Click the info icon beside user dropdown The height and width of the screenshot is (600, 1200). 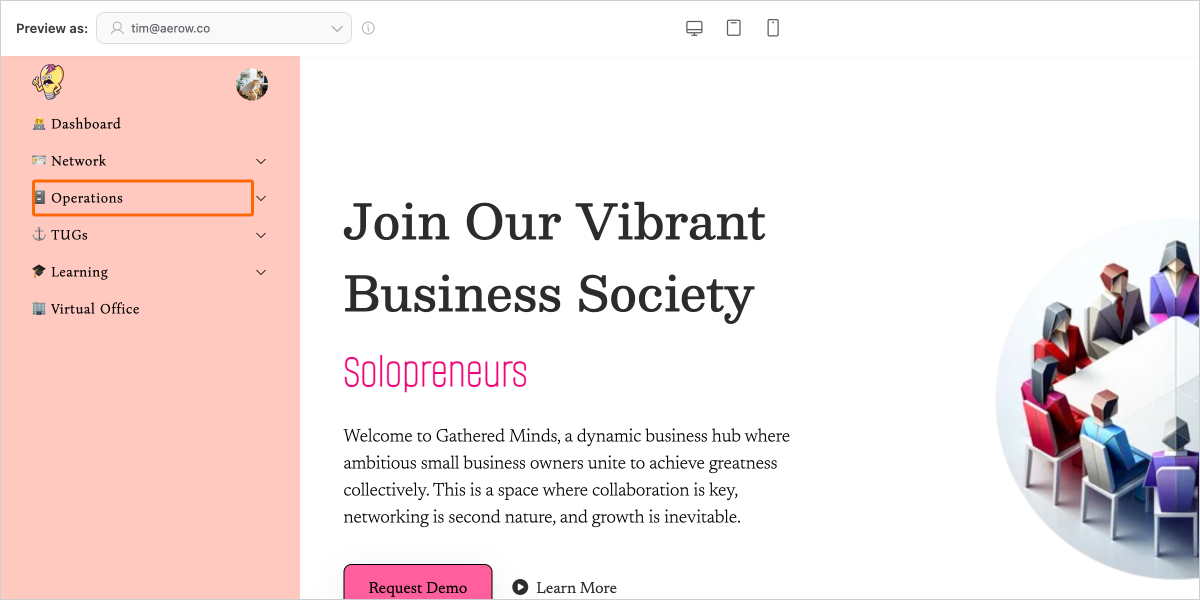pyautogui.click(x=368, y=28)
